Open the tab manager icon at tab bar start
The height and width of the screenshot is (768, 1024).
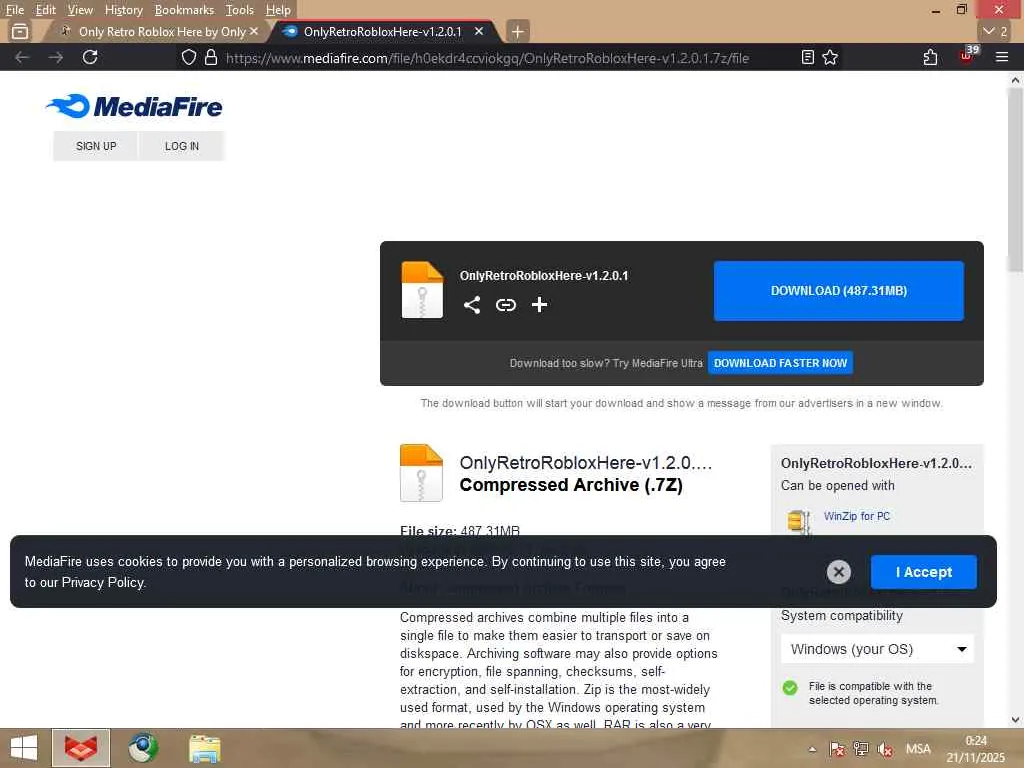tap(20, 31)
